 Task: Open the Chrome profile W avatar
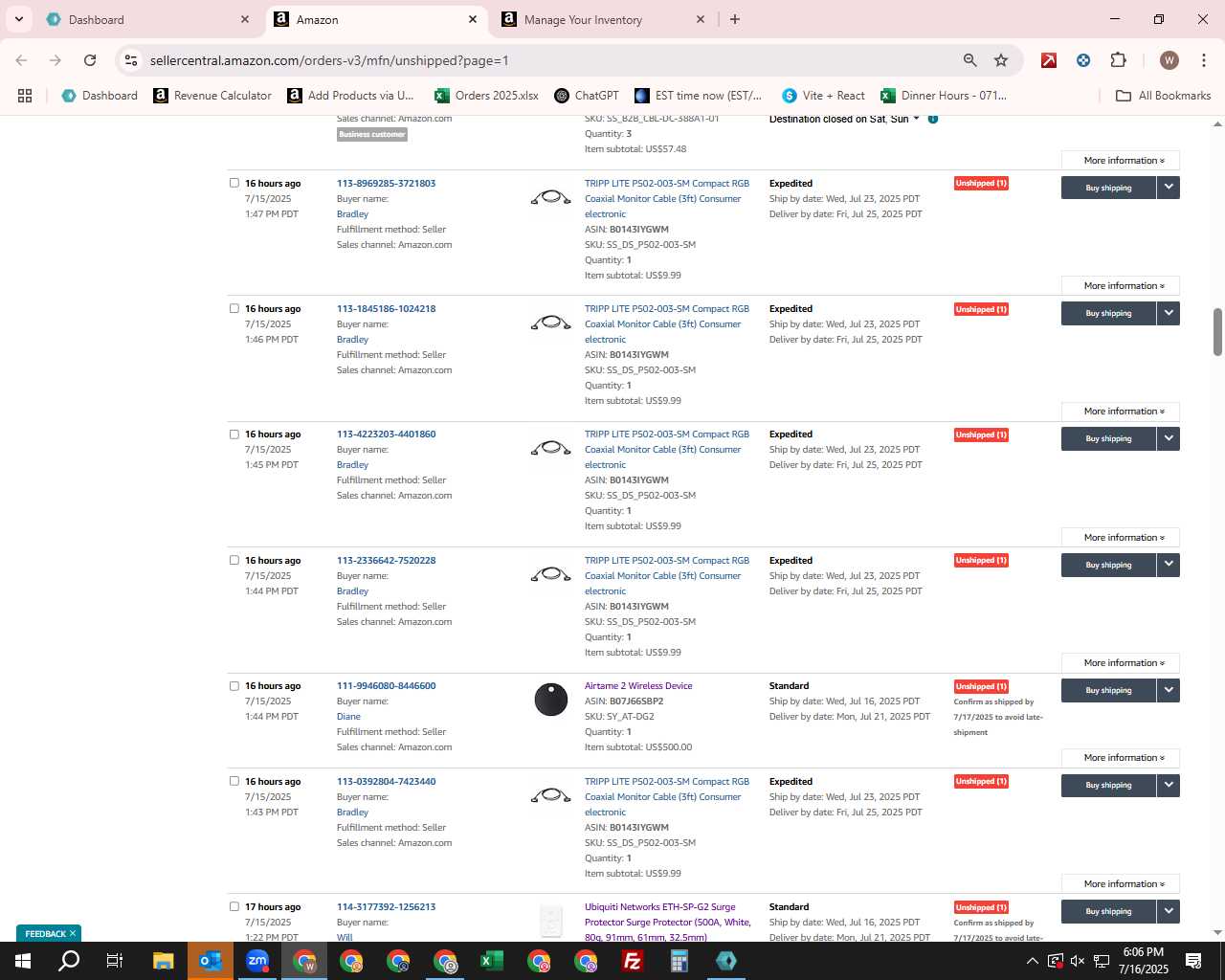1169,60
